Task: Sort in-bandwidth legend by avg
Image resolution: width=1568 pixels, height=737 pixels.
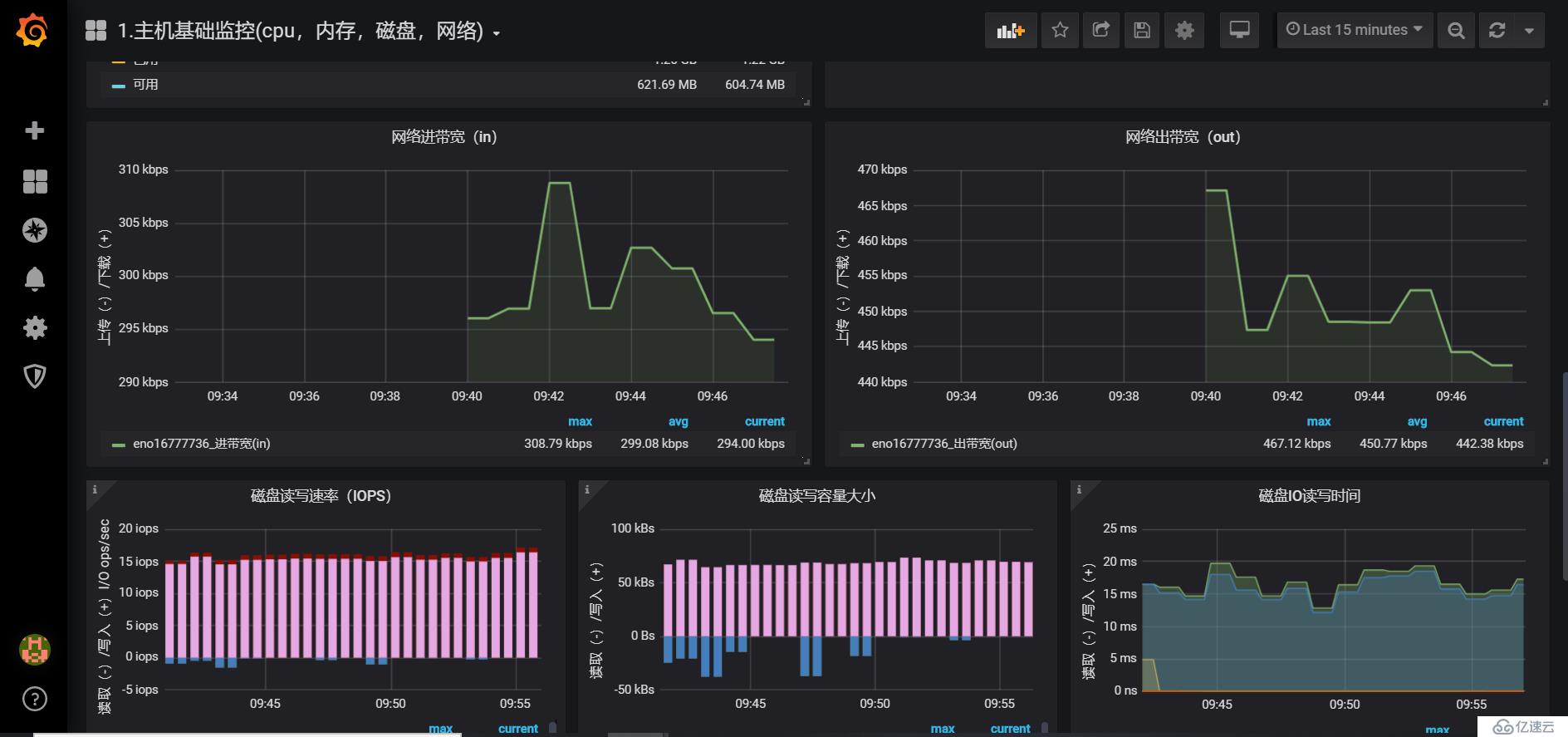Action: pos(679,421)
